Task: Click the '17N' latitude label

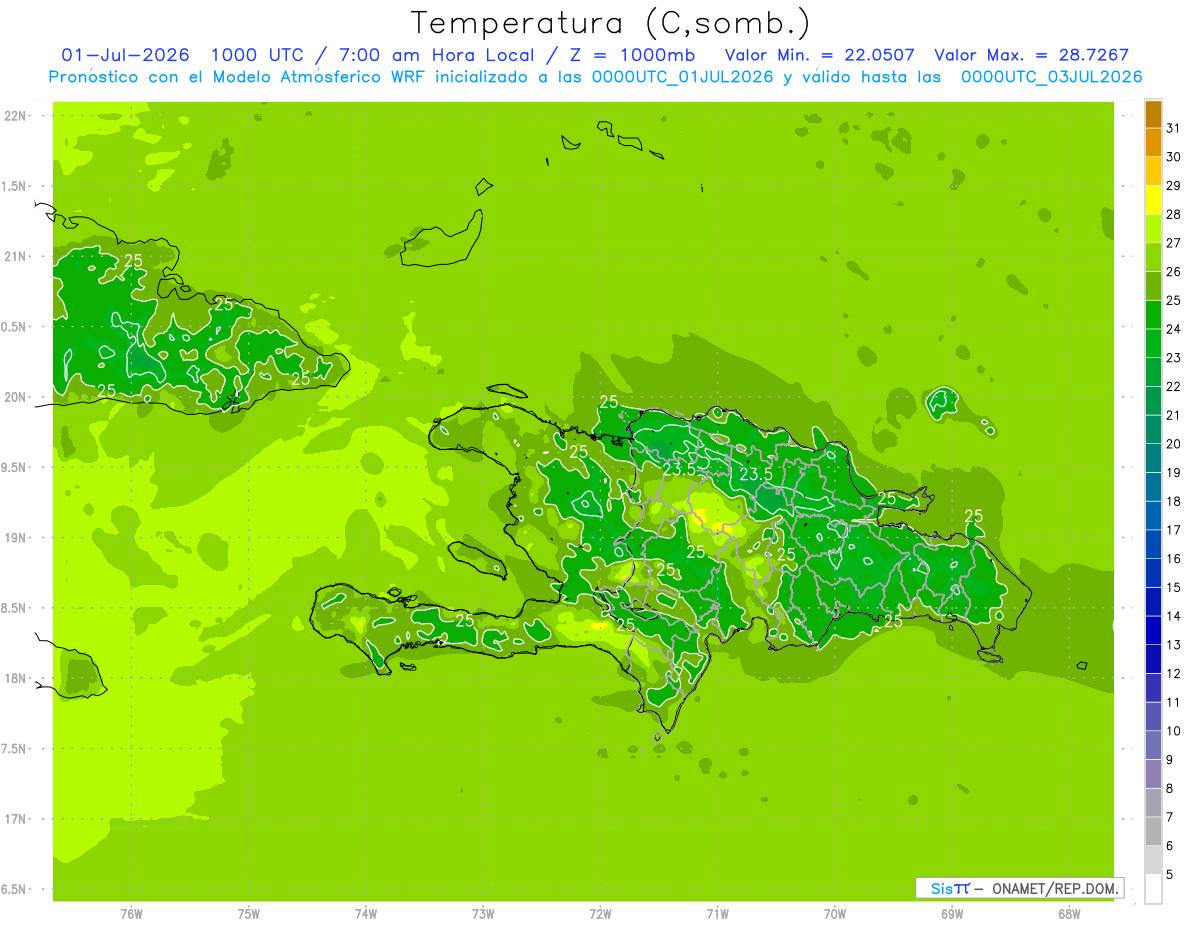Action: [16, 819]
